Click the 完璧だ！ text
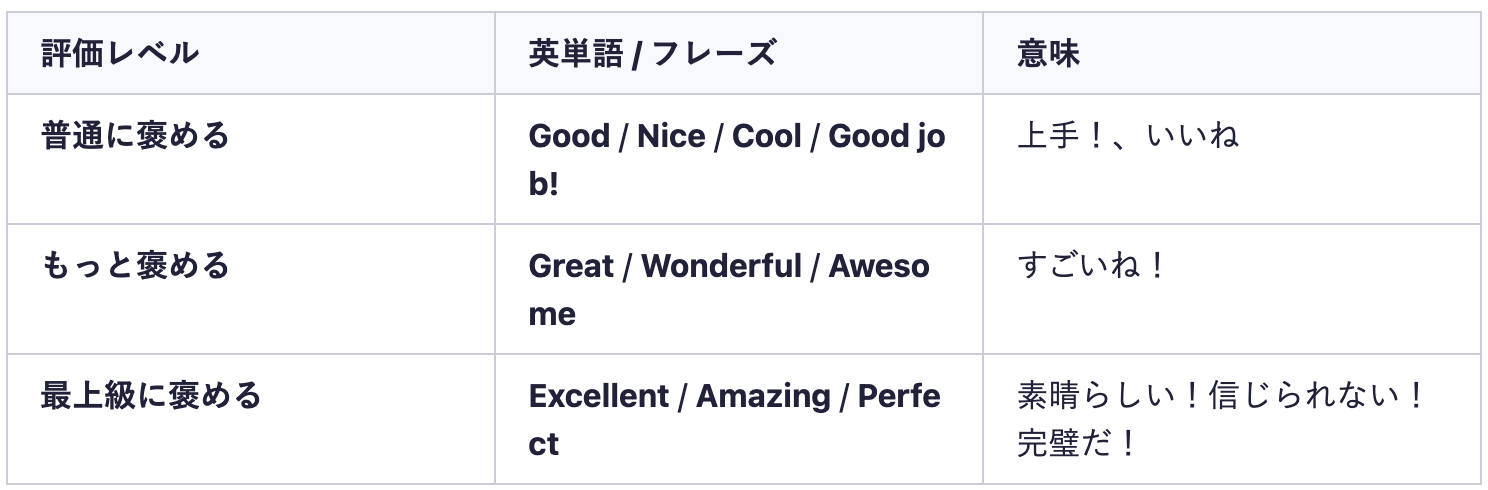1488x490 pixels. pos(1077,442)
